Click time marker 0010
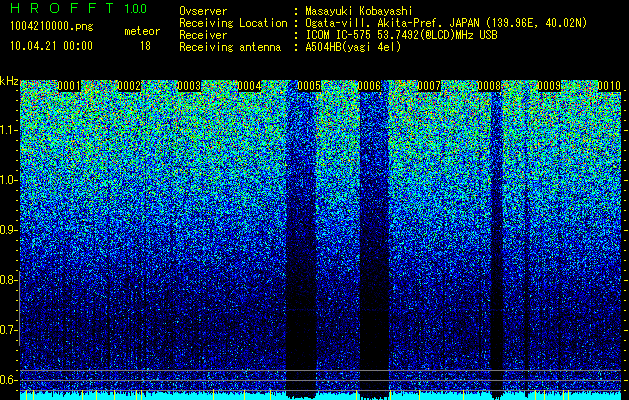 pos(609,86)
